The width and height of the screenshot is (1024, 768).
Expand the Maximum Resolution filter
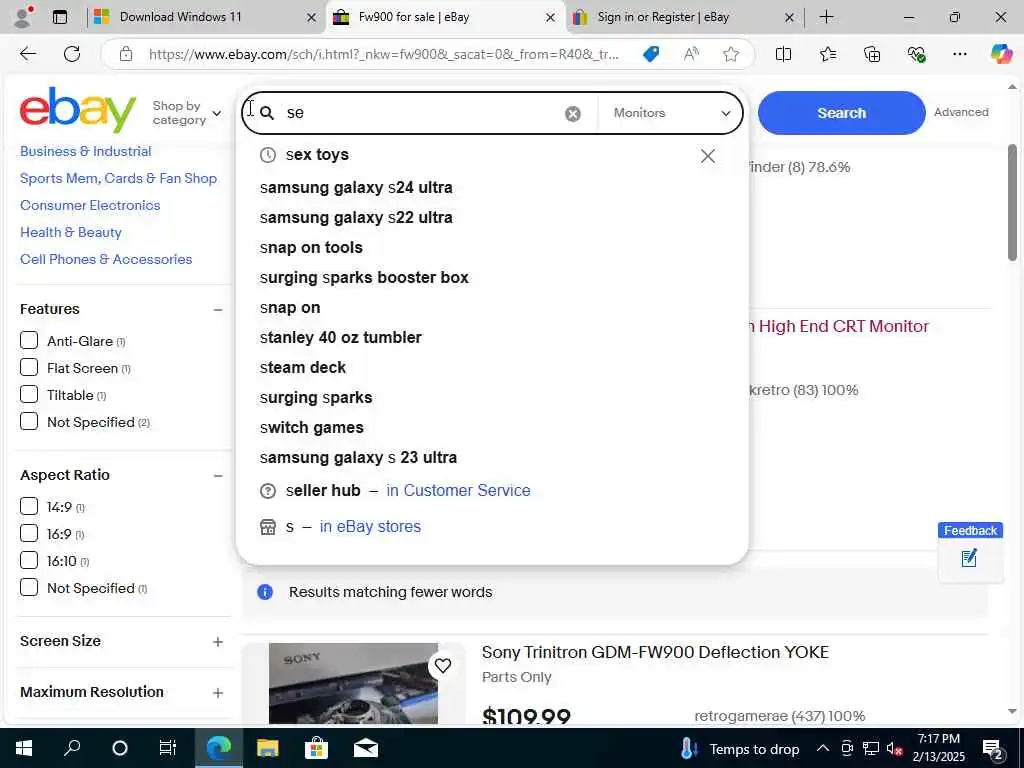click(x=218, y=692)
